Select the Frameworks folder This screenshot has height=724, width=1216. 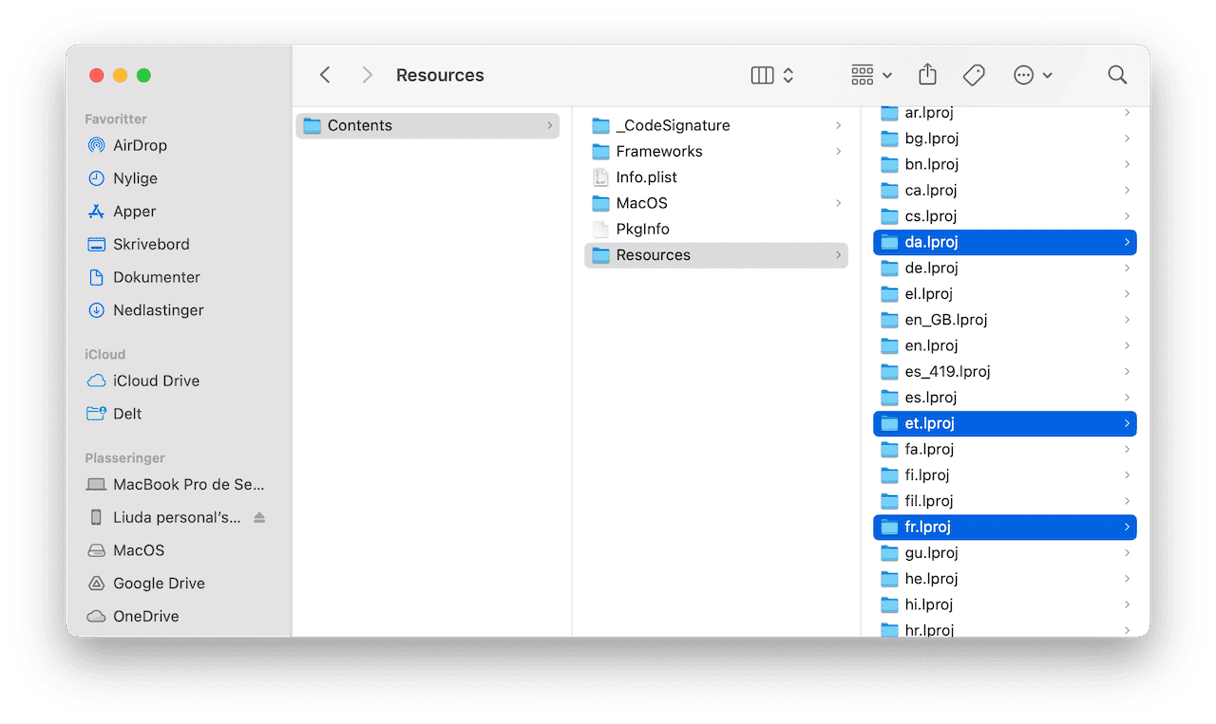pos(716,151)
